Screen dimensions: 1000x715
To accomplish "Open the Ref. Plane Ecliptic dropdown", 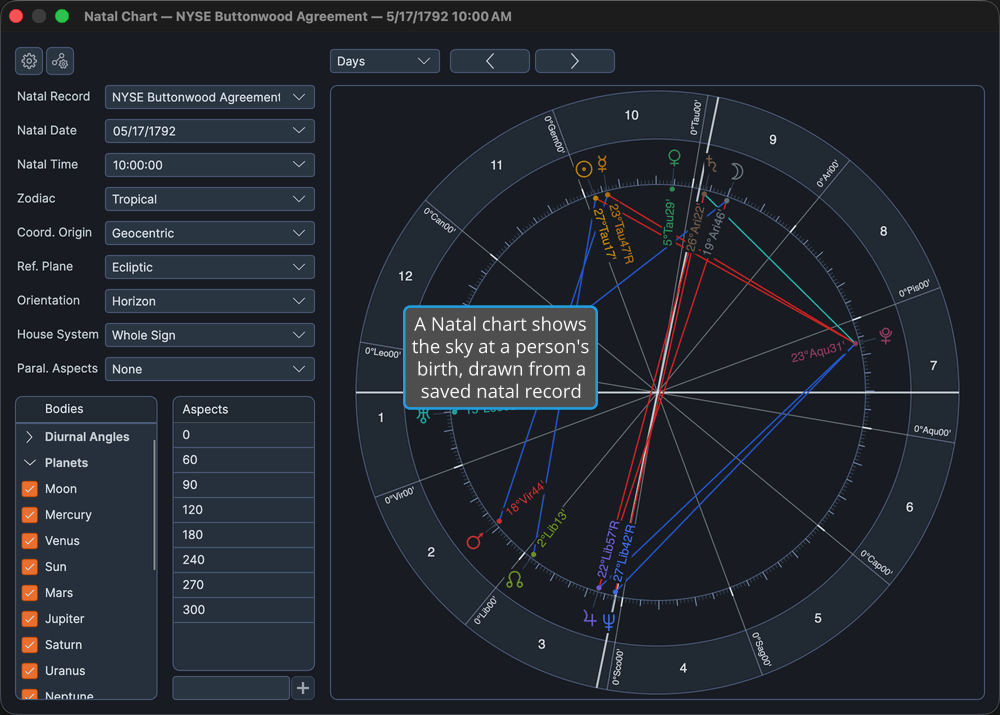I will pyautogui.click(x=210, y=267).
